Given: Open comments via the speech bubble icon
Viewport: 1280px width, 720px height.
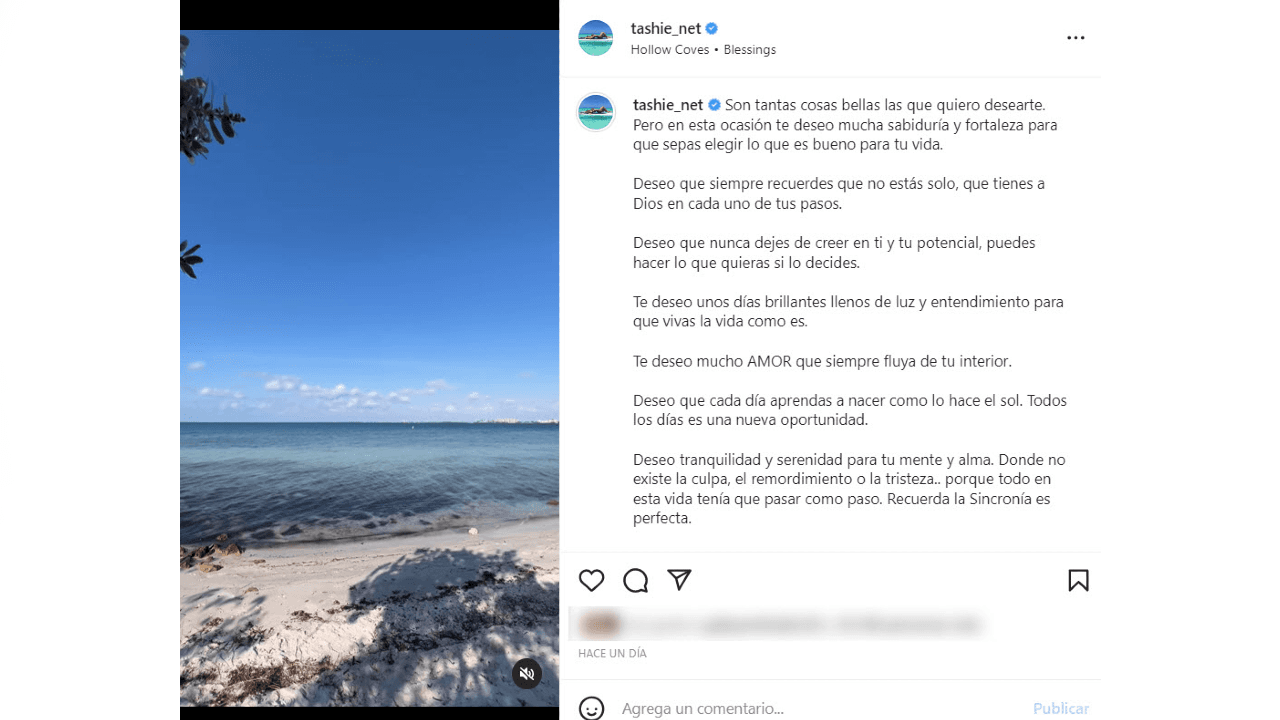Looking at the screenshot, I should [636, 581].
